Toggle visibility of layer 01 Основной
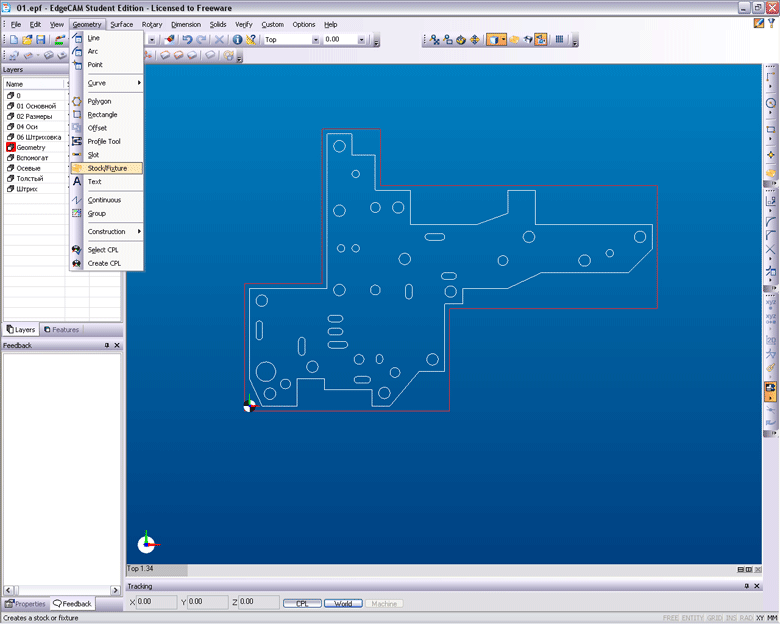 tap(10, 106)
